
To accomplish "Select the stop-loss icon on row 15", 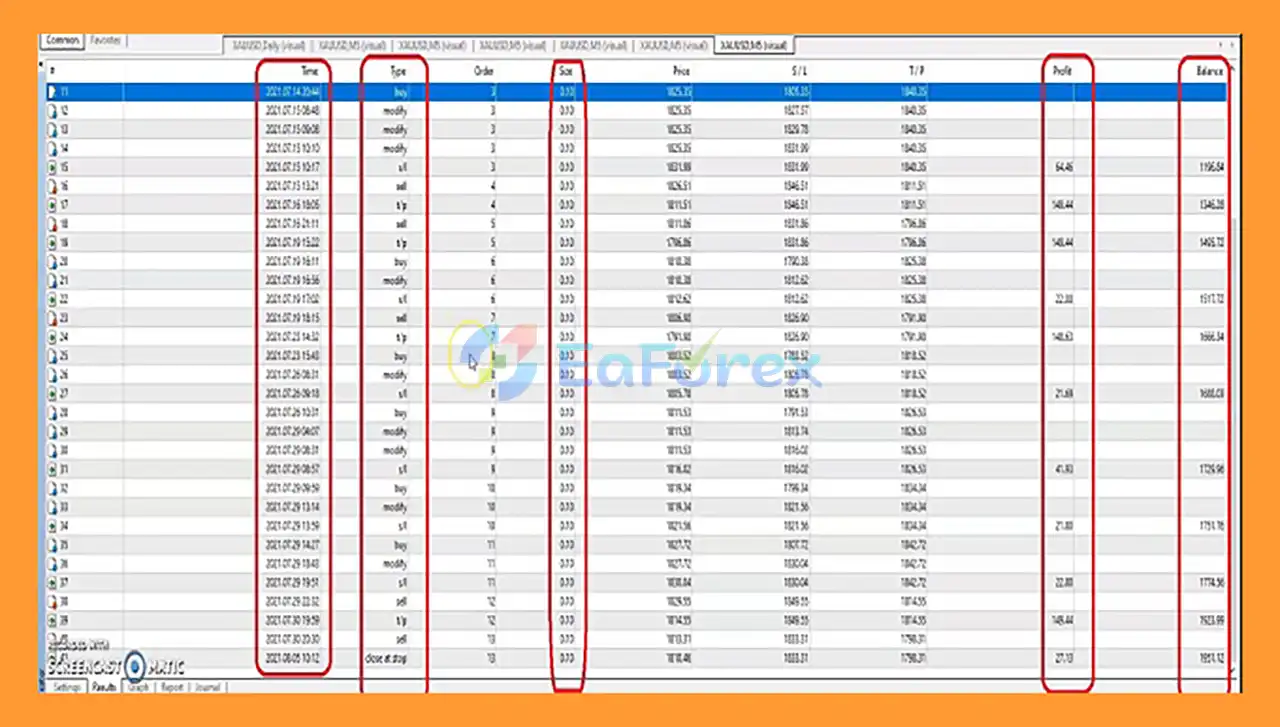I will pos(53,167).
